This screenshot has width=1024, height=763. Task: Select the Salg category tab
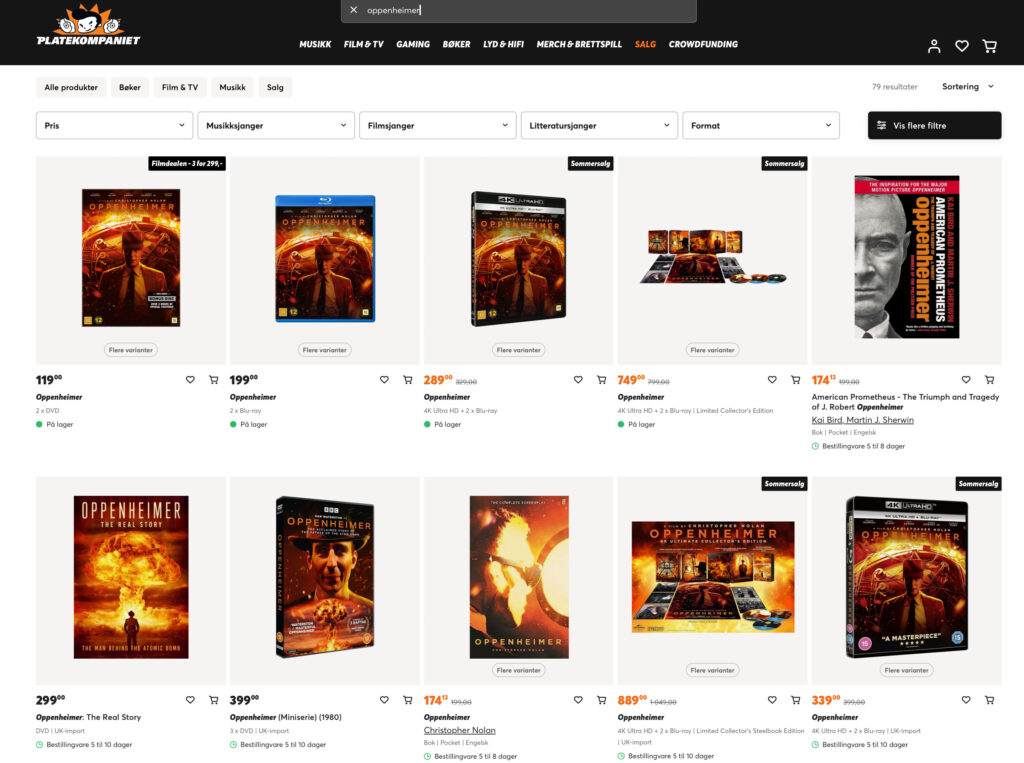click(x=275, y=87)
